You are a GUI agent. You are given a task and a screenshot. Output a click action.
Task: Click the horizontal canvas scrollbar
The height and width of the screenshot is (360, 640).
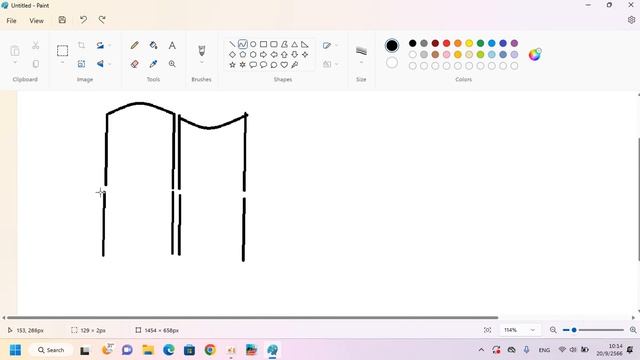tap(252, 318)
